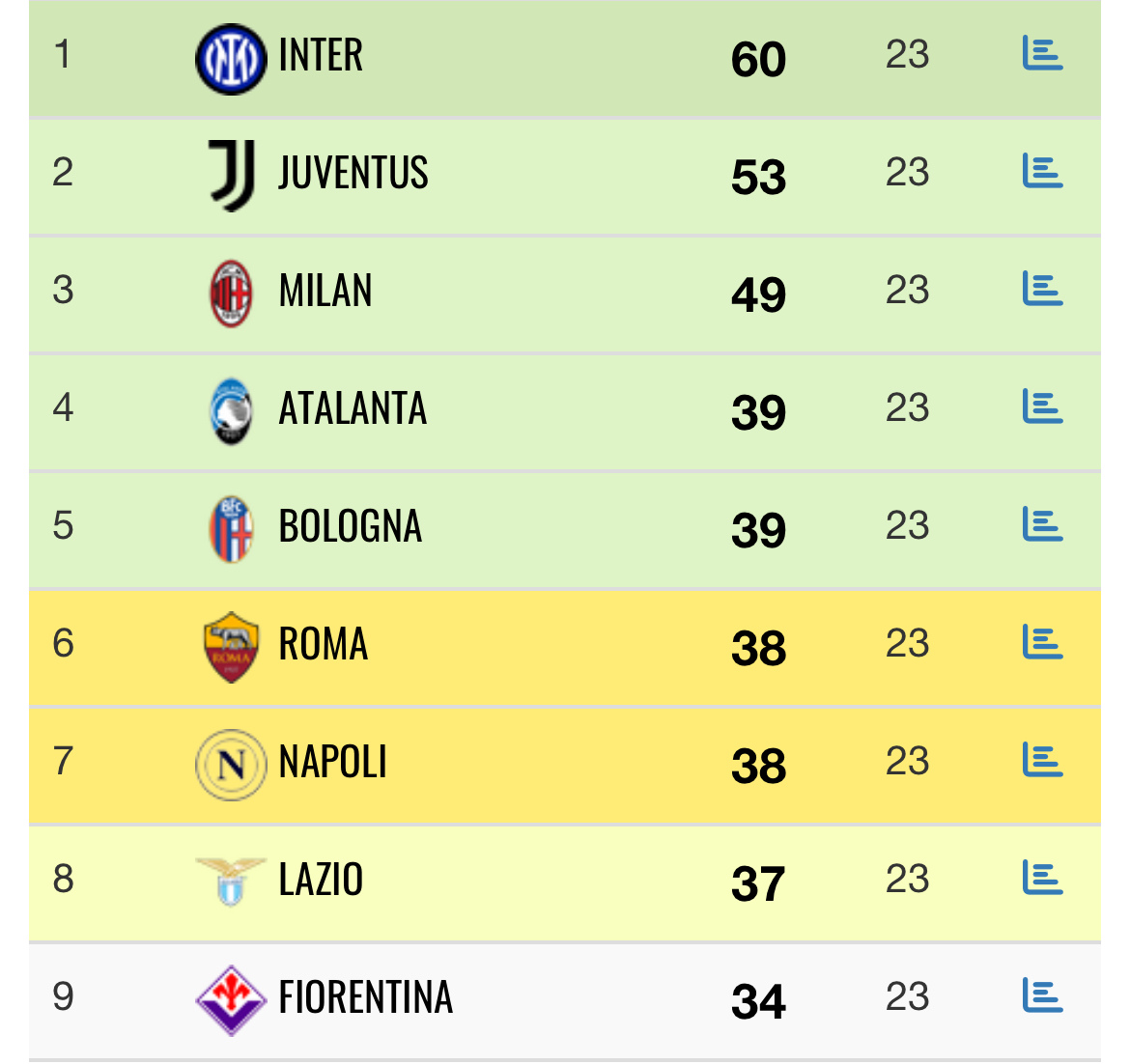Click the Lazio eagle crest
The width and height of the screenshot is (1130, 1064).
pyautogui.click(x=231, y=882)
